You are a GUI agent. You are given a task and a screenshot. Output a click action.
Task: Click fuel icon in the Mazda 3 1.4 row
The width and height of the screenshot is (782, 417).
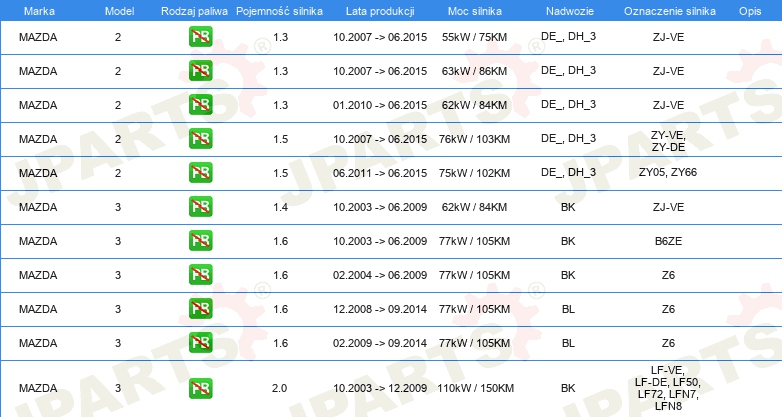tap(200, 207)
